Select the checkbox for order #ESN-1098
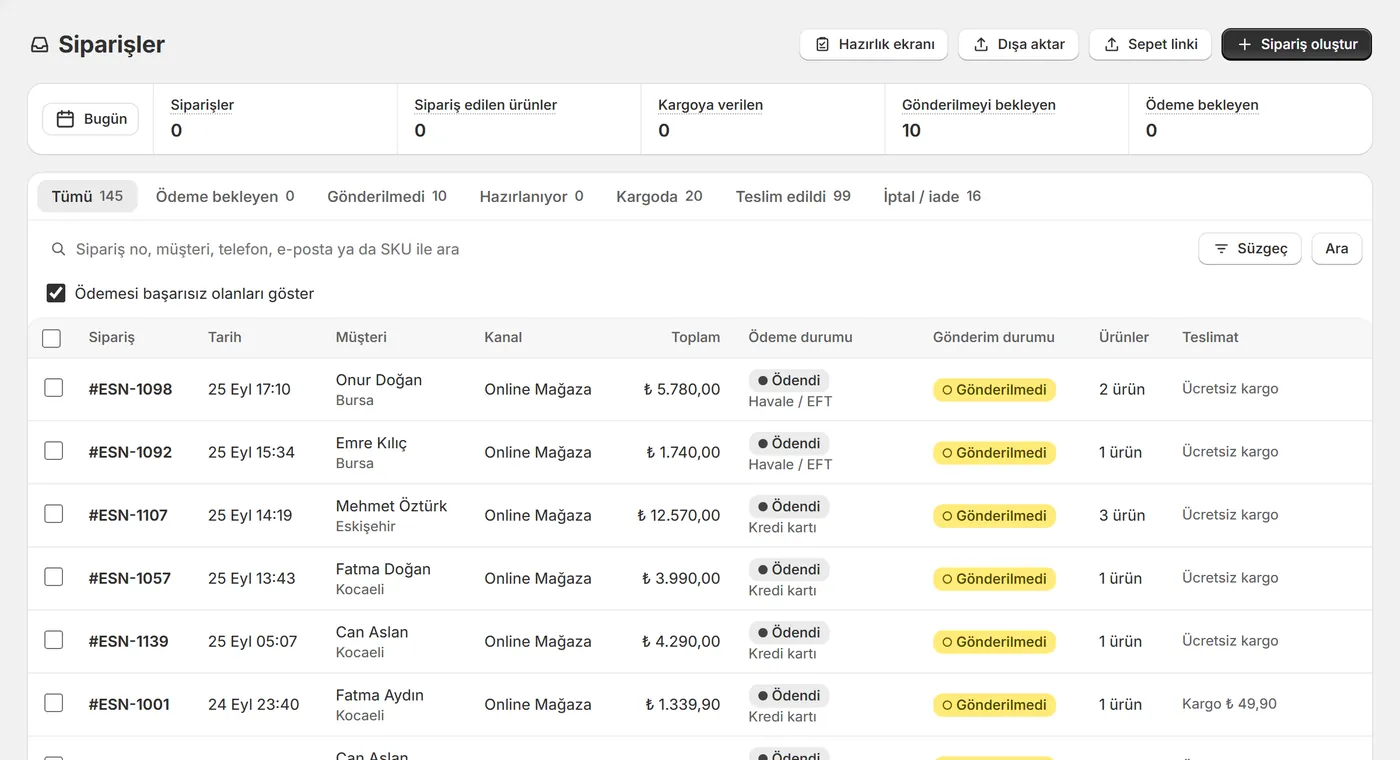1400x760 pixels. click(x=54, y=388)
